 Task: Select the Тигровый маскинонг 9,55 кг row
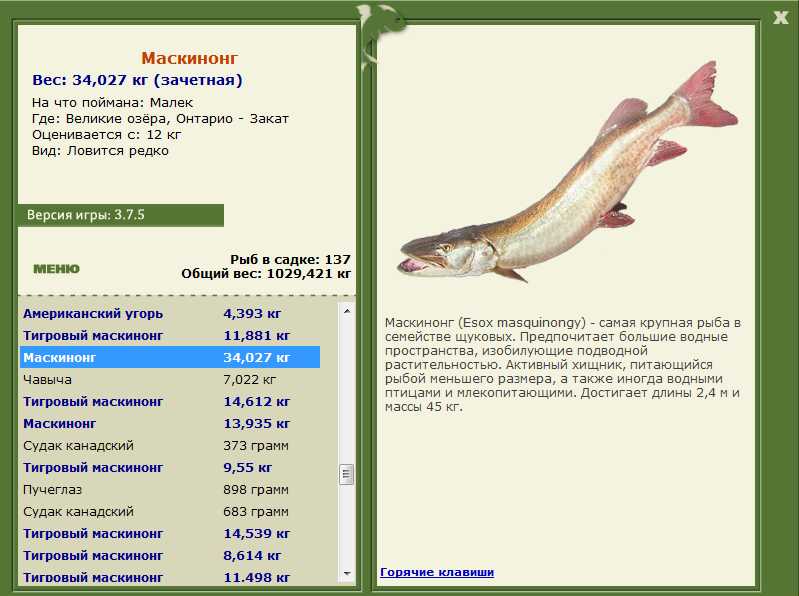pyautogui.click(x=170, y=468)
